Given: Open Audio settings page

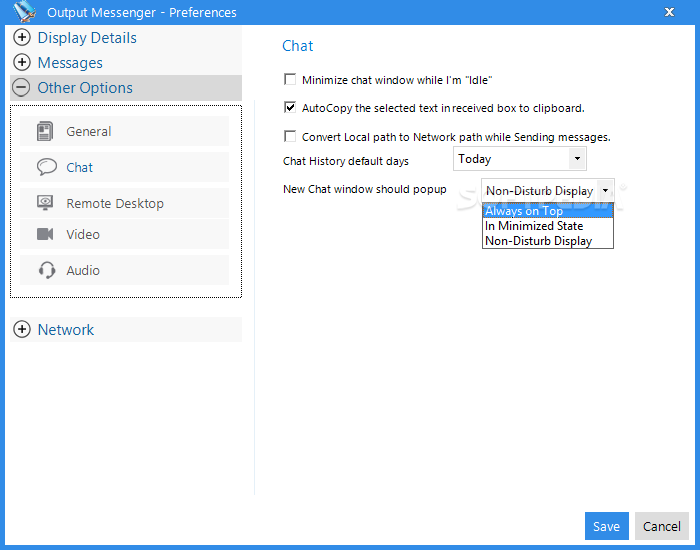Looking at the screenshot, I should point(125,270).
